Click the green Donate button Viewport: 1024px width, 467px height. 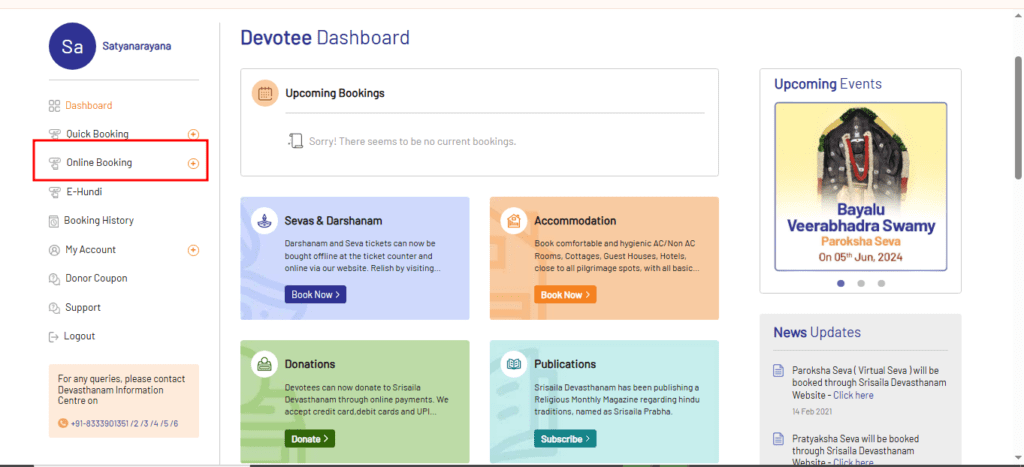point(309,438)
